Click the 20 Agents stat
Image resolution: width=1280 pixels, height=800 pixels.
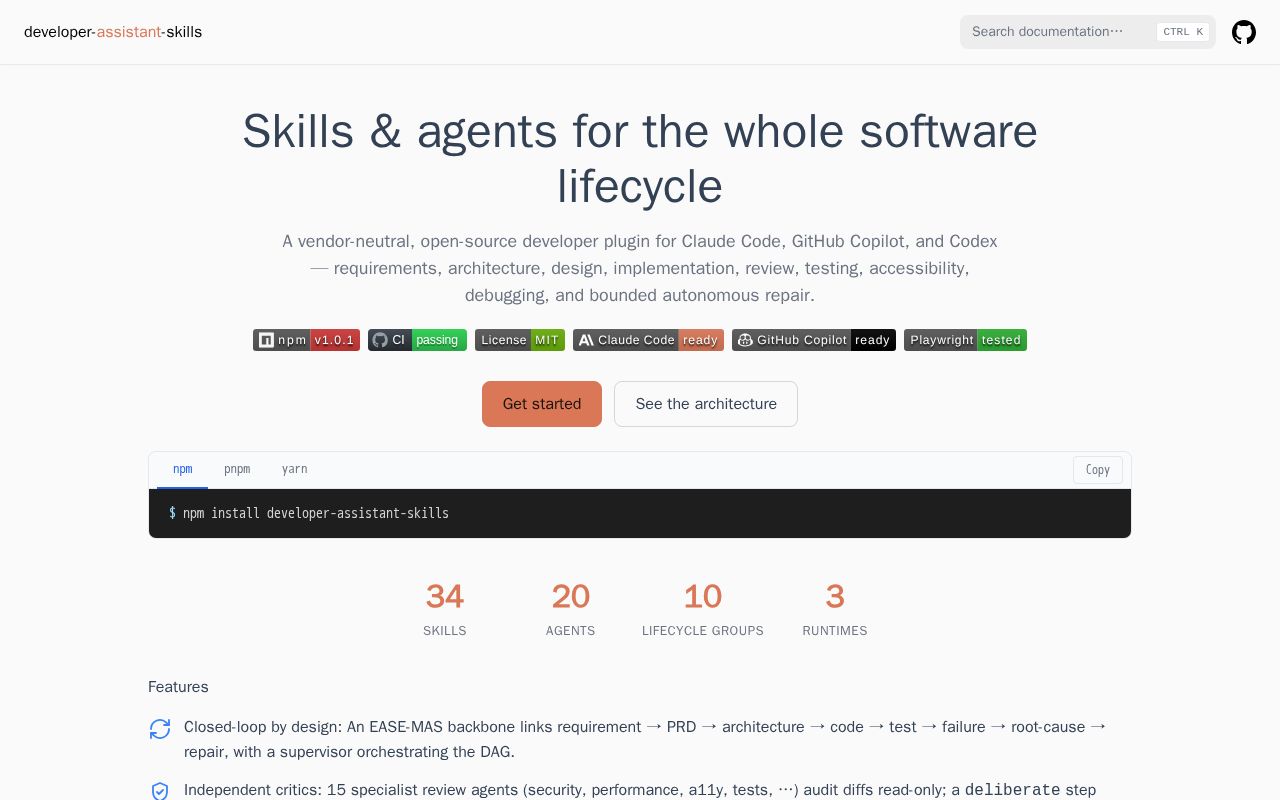coord(571,610)
